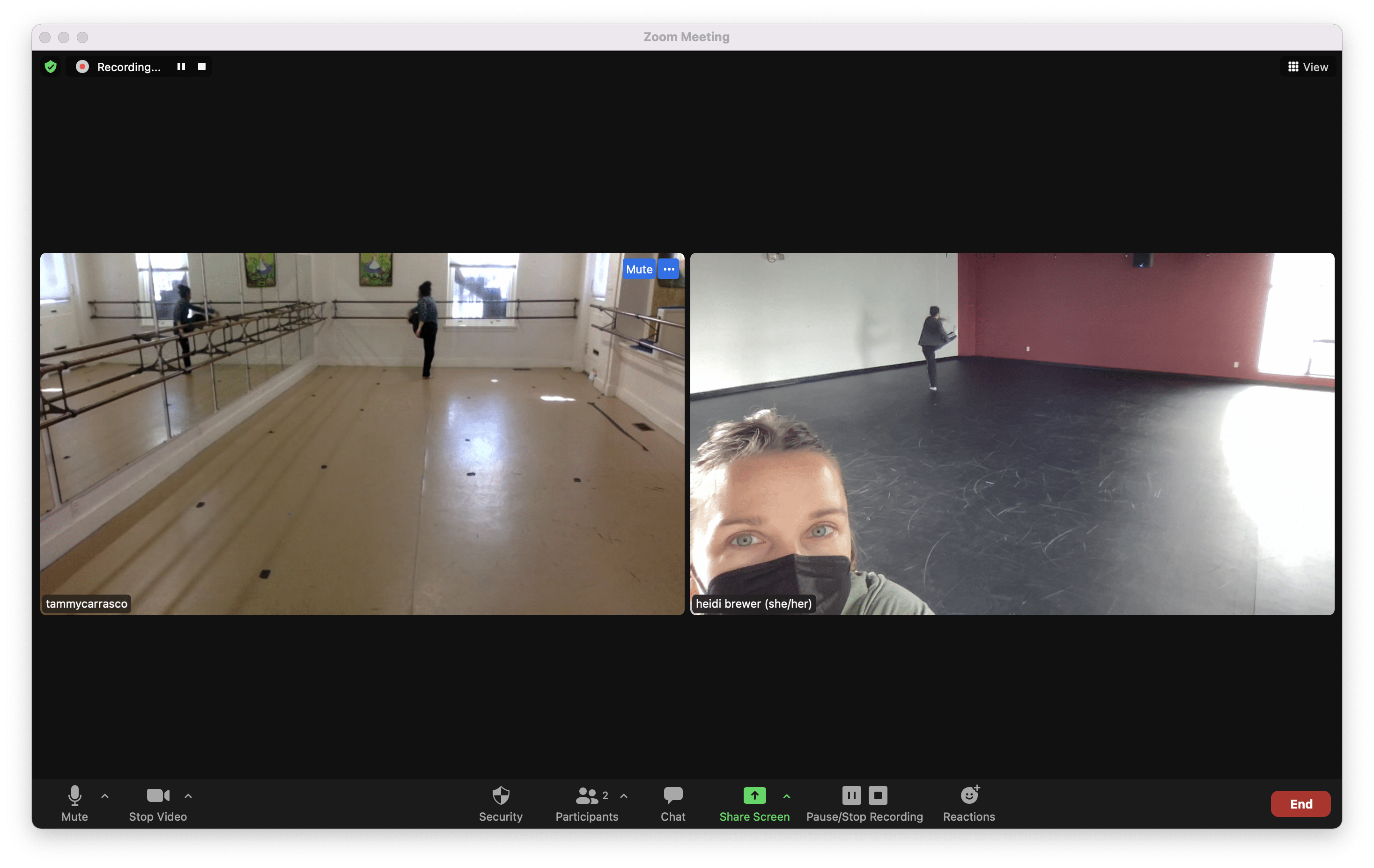Open the View layout menu
This screenshot has height=868, width=1374.
[1308, 67]
